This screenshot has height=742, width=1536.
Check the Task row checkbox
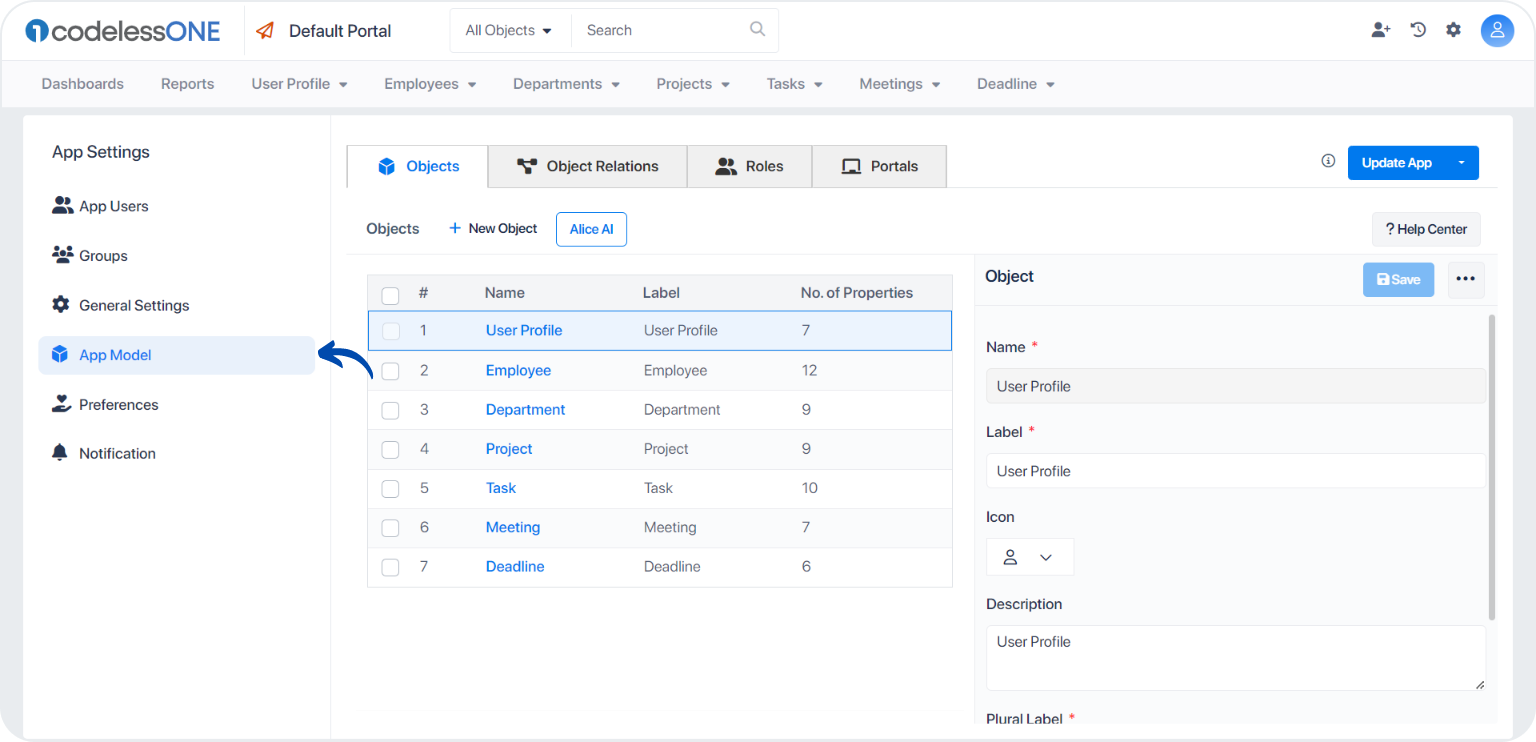pyautogui.click(x=391, y=489)
